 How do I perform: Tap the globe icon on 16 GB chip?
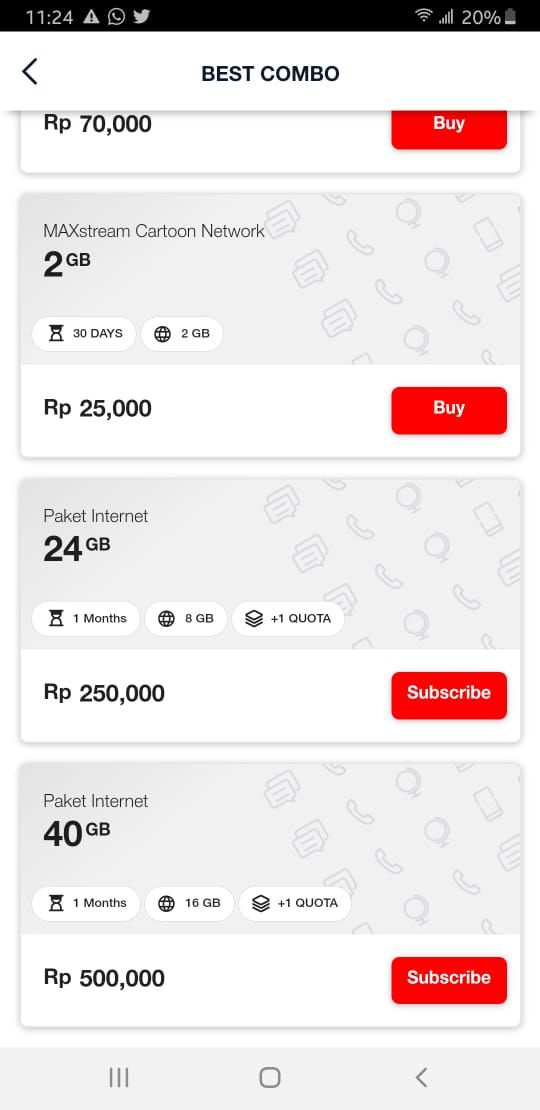[166, 903]
